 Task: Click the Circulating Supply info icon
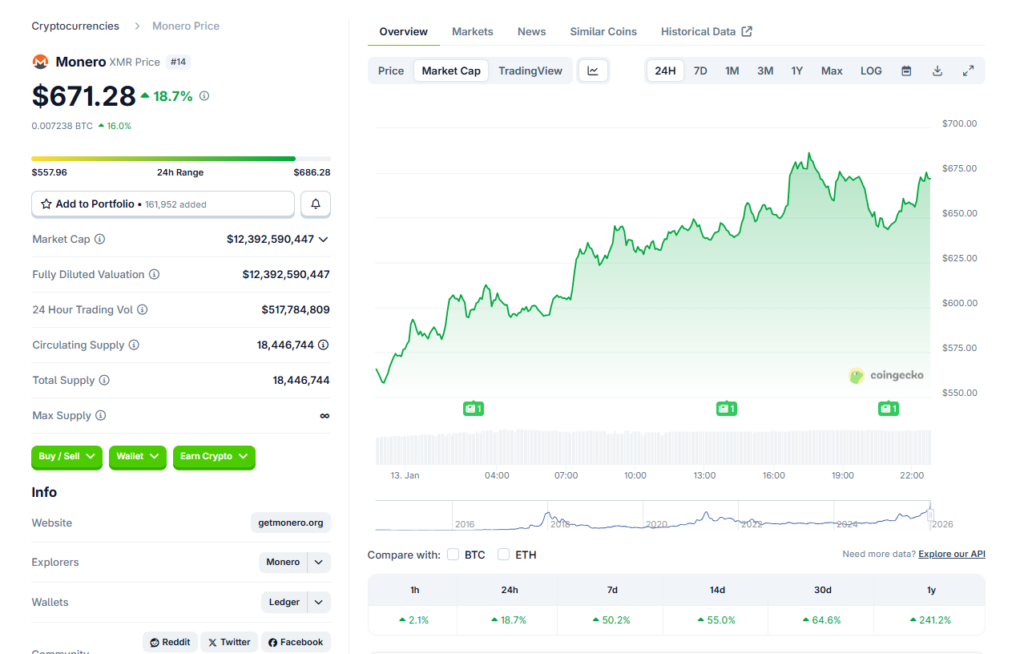tap(134, 345)
